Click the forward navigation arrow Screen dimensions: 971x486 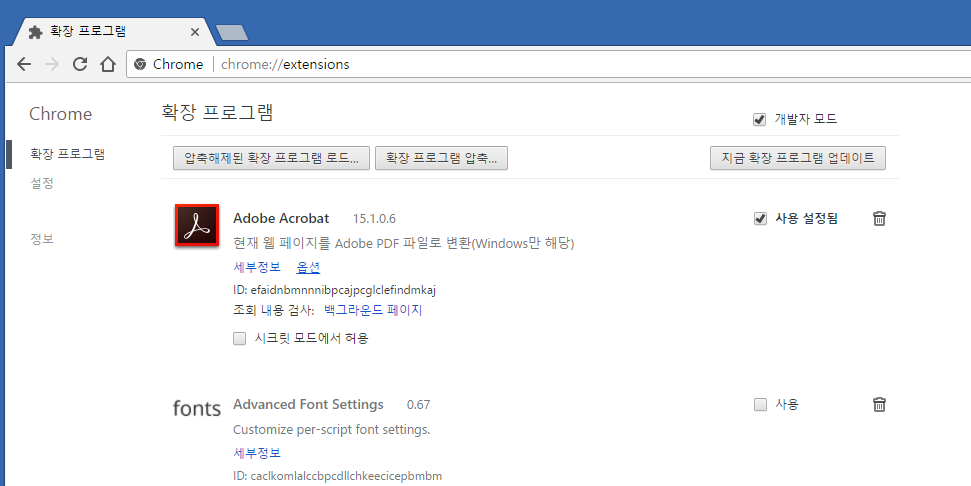(52, 65)
